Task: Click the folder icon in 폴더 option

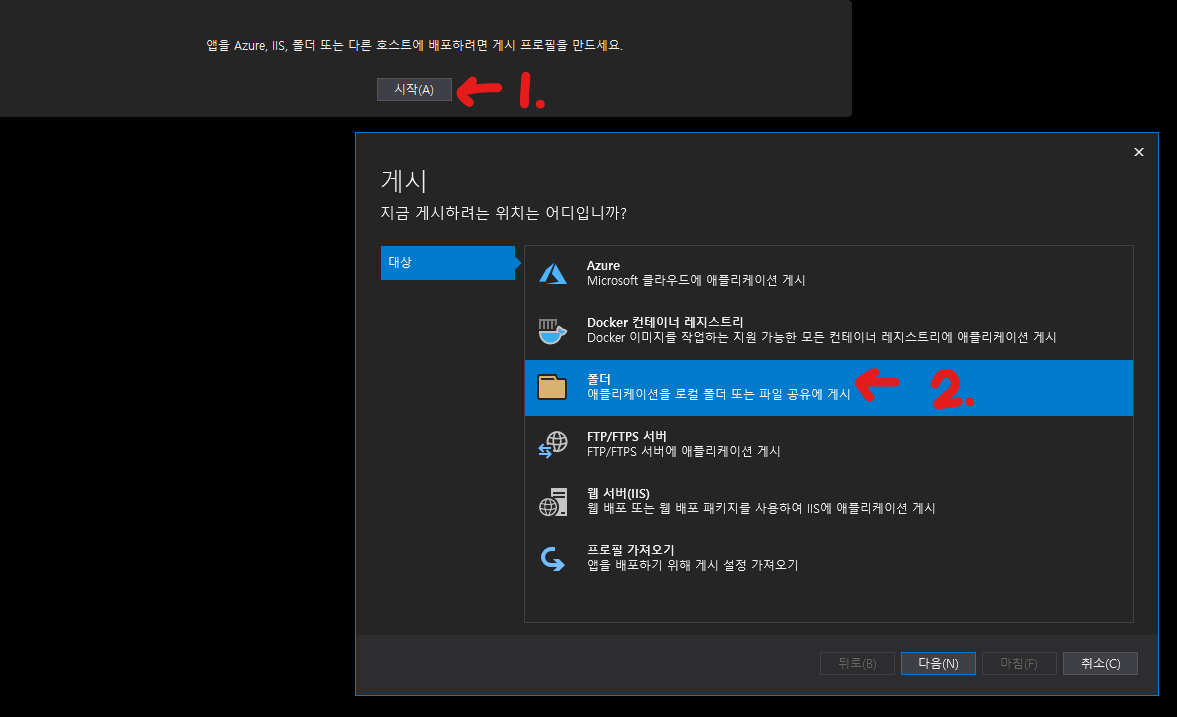Action: [553, 387]
